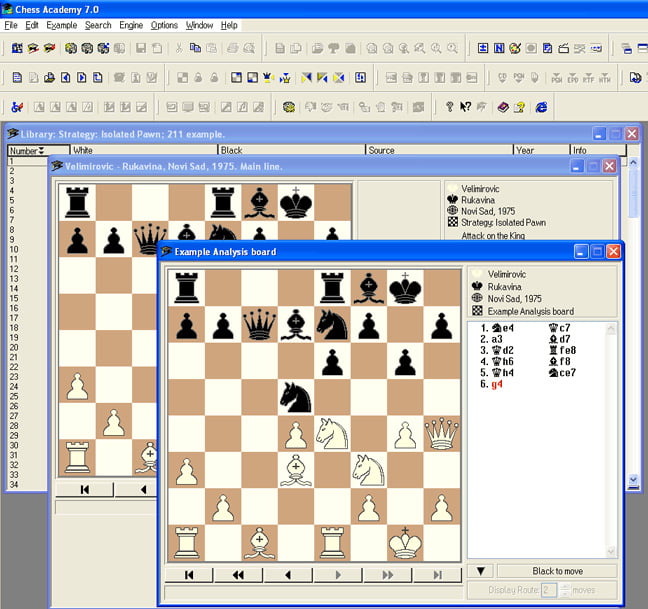This screenshot has width=648, height=609.
Task: Click the yellow question mark help icon
Action: (519, 107)
